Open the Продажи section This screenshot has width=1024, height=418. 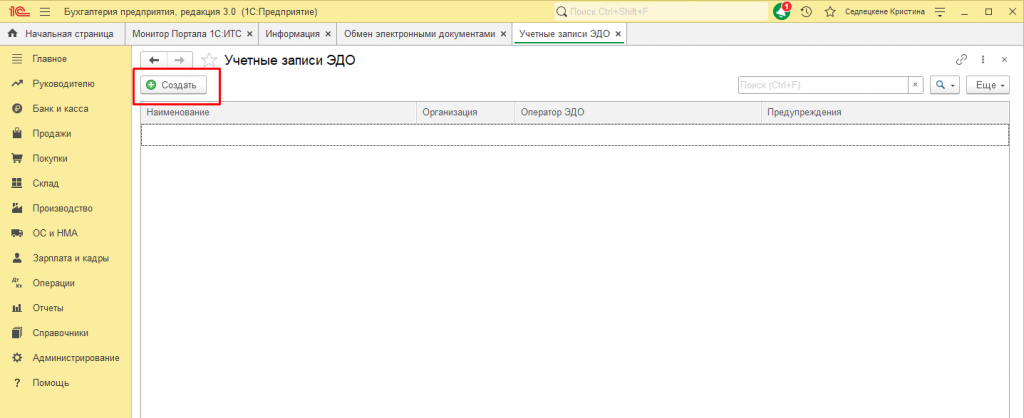52,133
